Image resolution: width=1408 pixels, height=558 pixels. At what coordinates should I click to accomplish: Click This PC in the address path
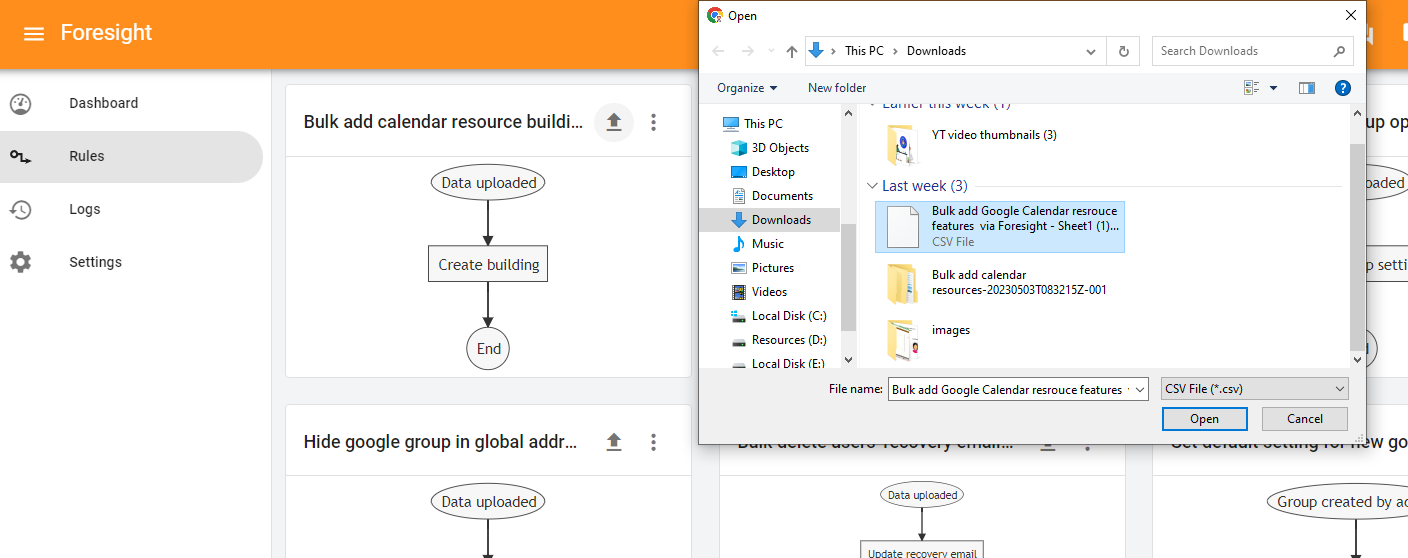[x=864, y=51]
